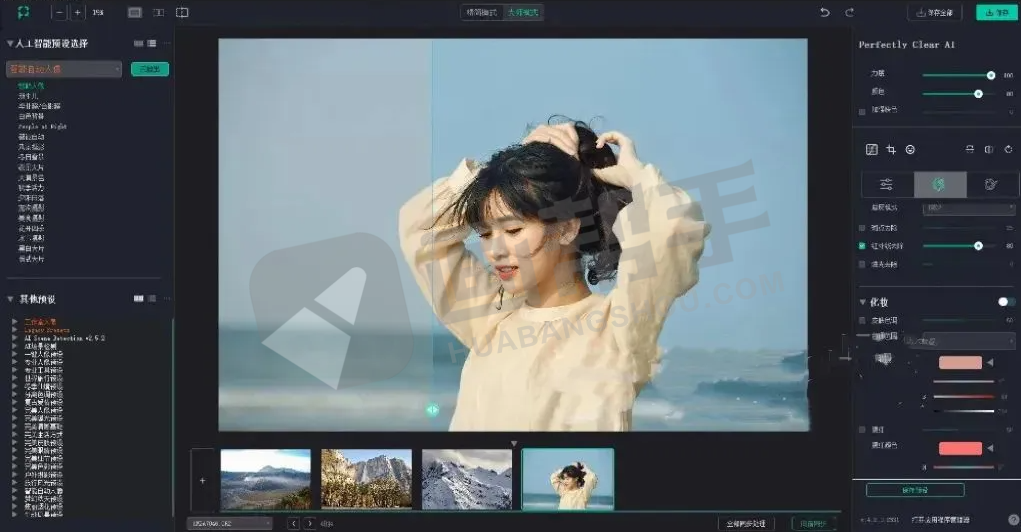Screen dimensions: 1021x532
Task: Click the green Perfectly Clear logo icon
Action: point(23,12)
